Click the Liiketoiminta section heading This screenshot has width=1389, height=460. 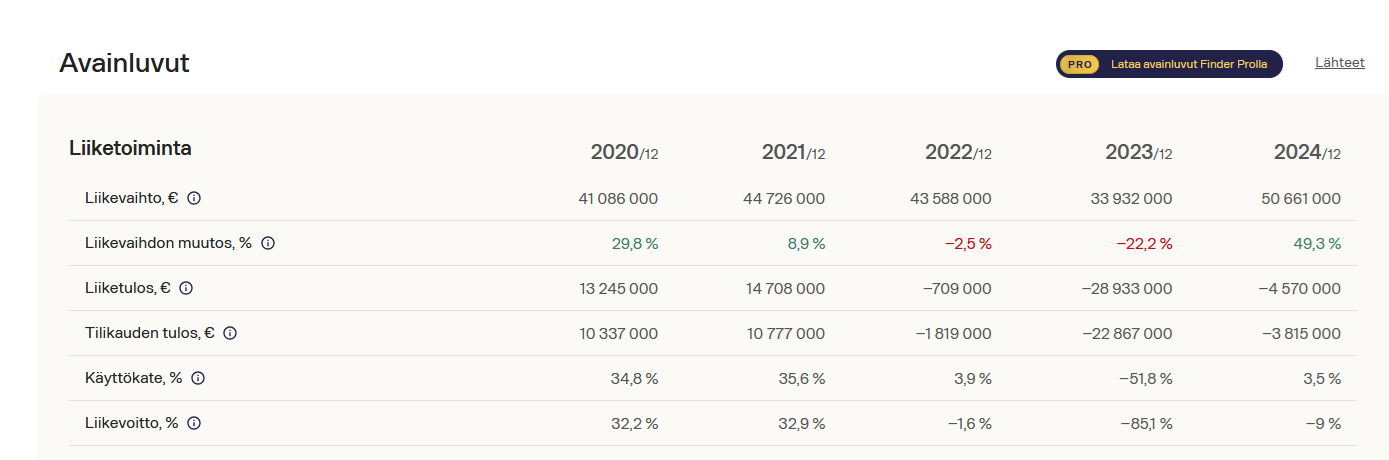(130, 148)
